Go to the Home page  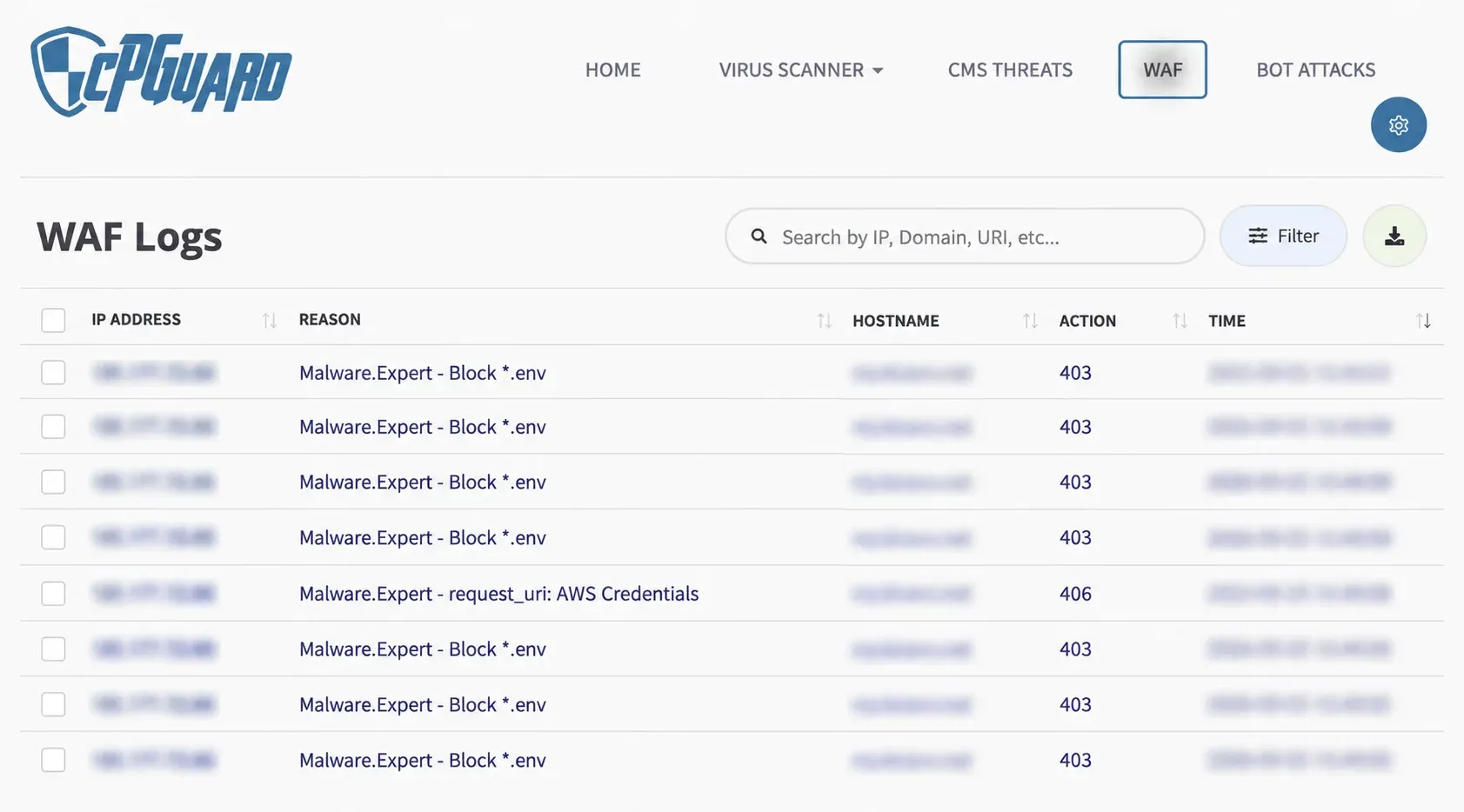pyautogui.click(x=612, y=70)
